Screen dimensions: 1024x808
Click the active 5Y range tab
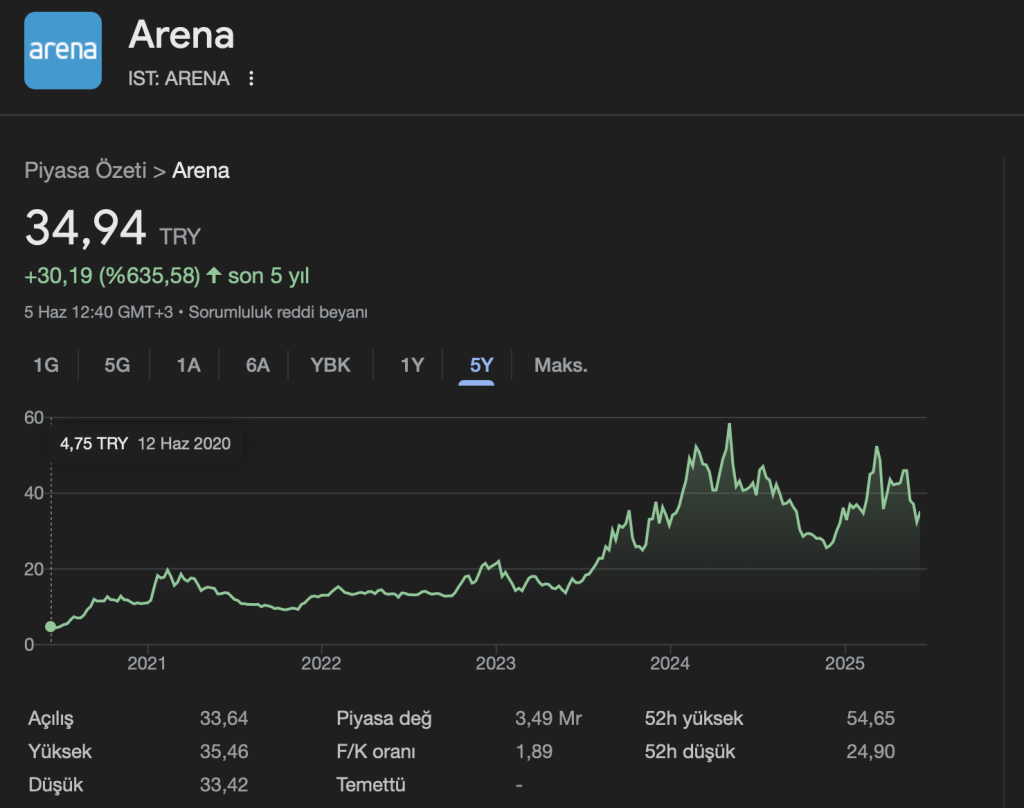pyautogui.click(x=482, y=365)
